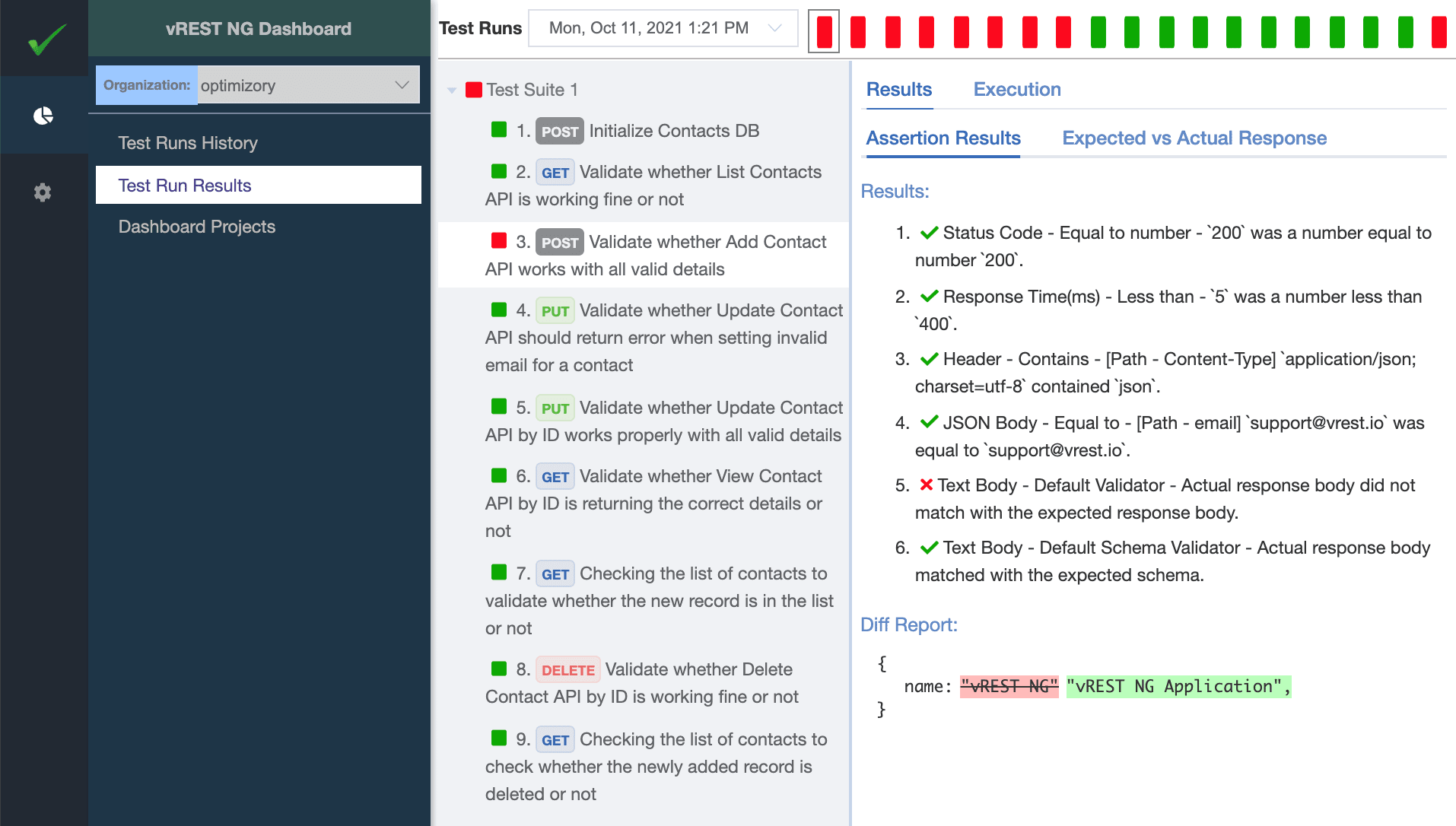
Task: Select the outlined red run bar
Action: pyautogui.click(x=824, y=31)
